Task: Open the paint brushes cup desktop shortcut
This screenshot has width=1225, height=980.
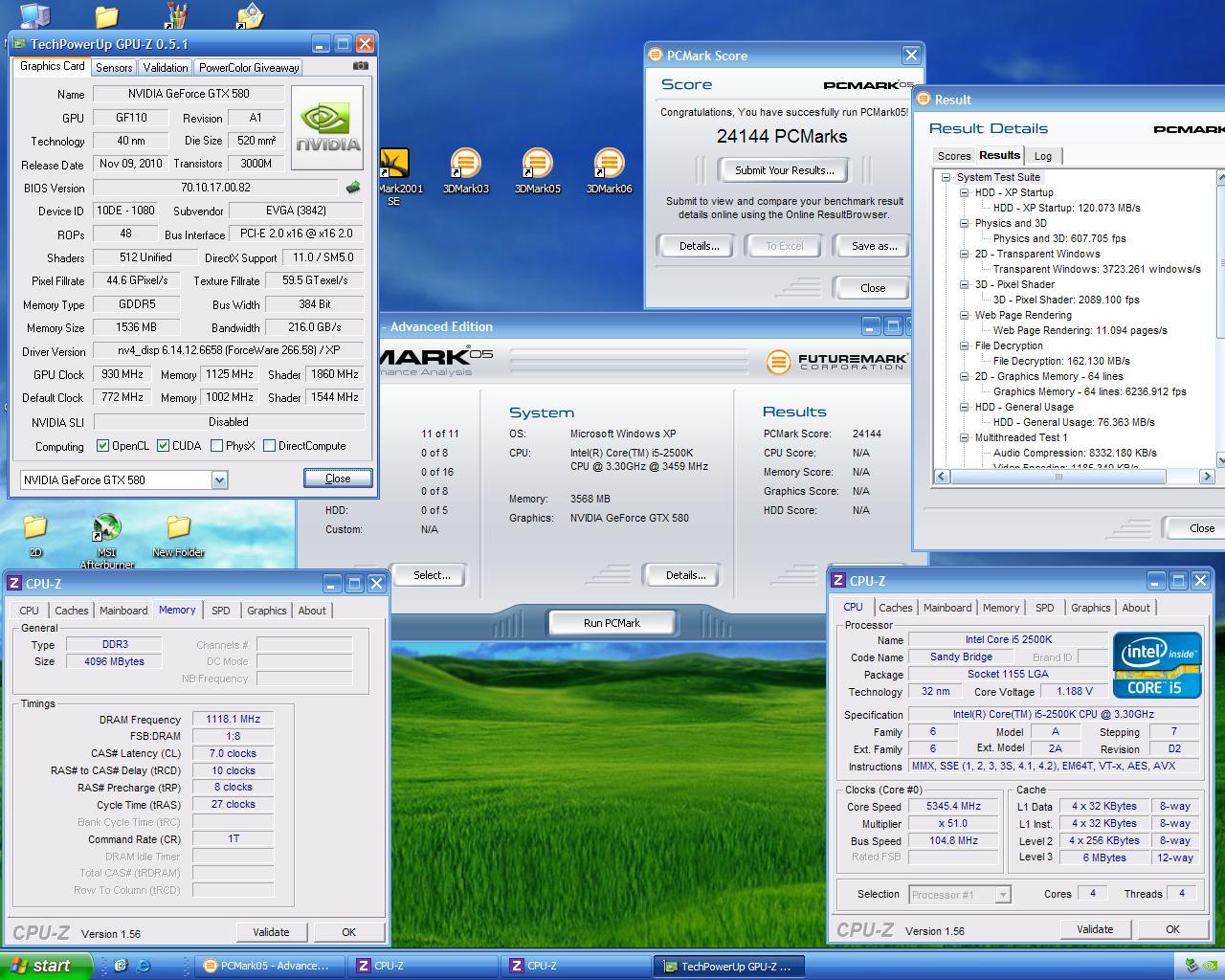Action: pyautogui.click(x=177, y=14)
